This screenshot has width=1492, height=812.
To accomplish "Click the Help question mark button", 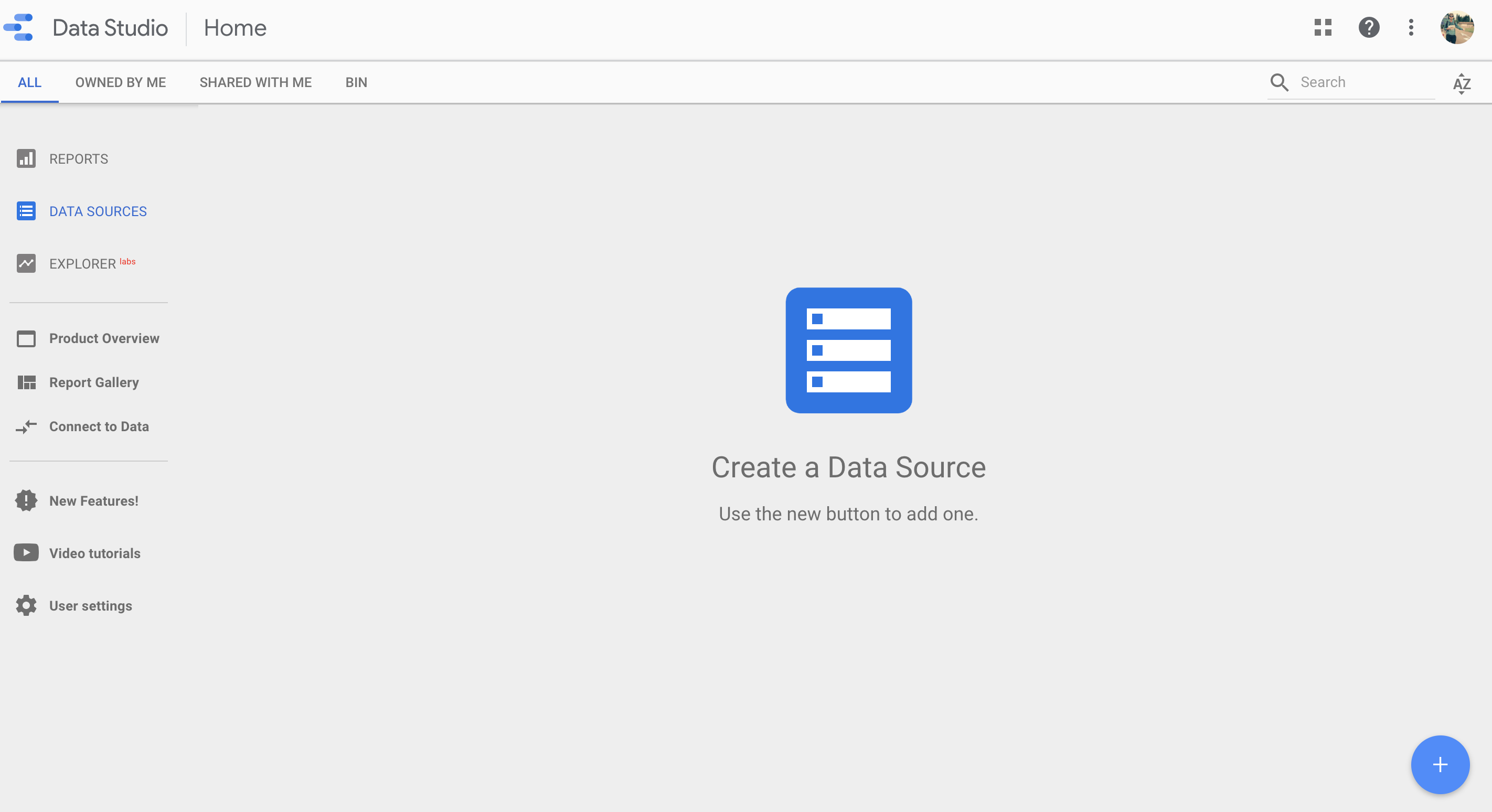I will (1370, 27).
